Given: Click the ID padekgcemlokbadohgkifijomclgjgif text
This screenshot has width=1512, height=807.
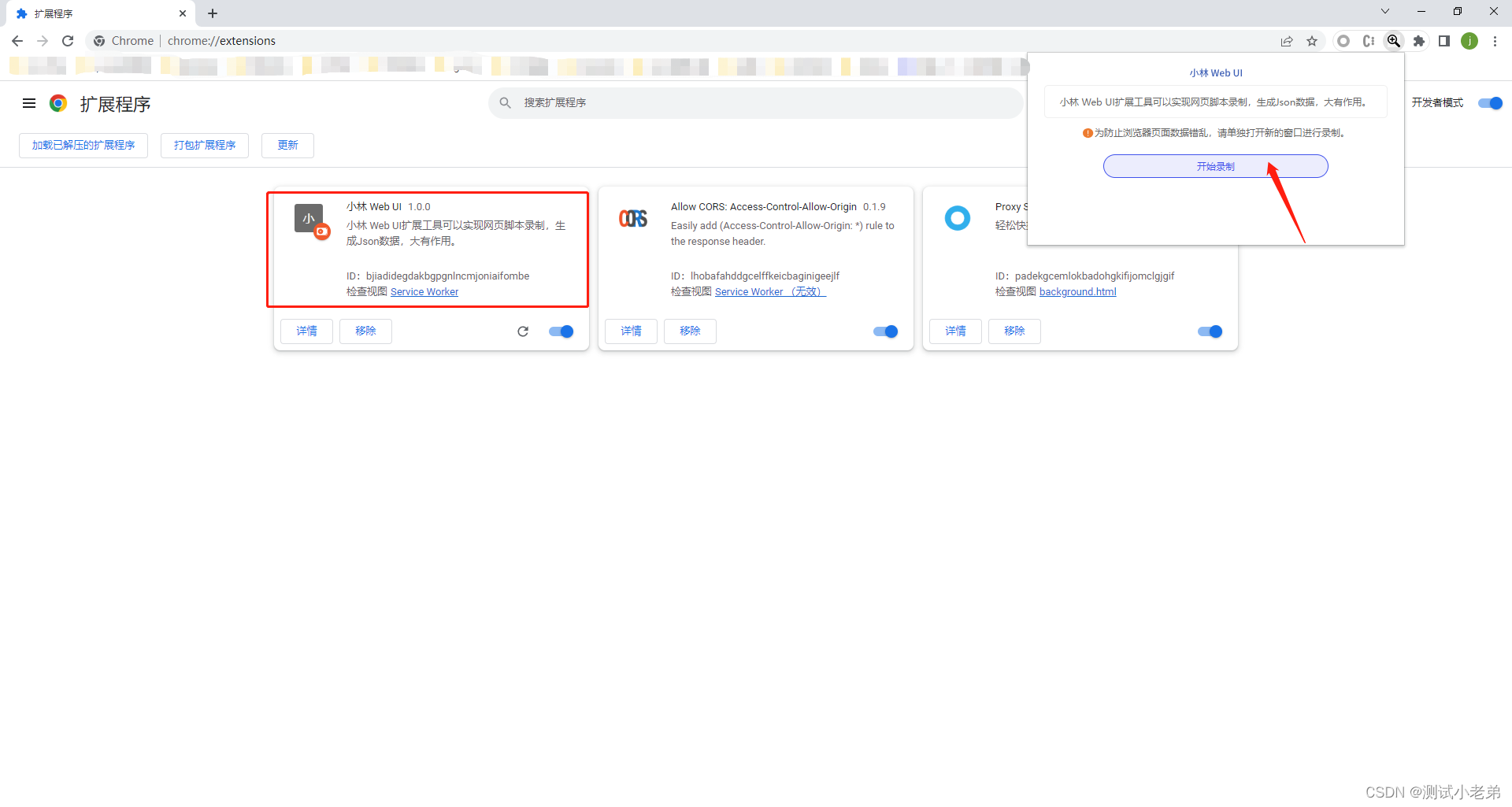Looking at the screenshot, I should tap(1095, 276).
